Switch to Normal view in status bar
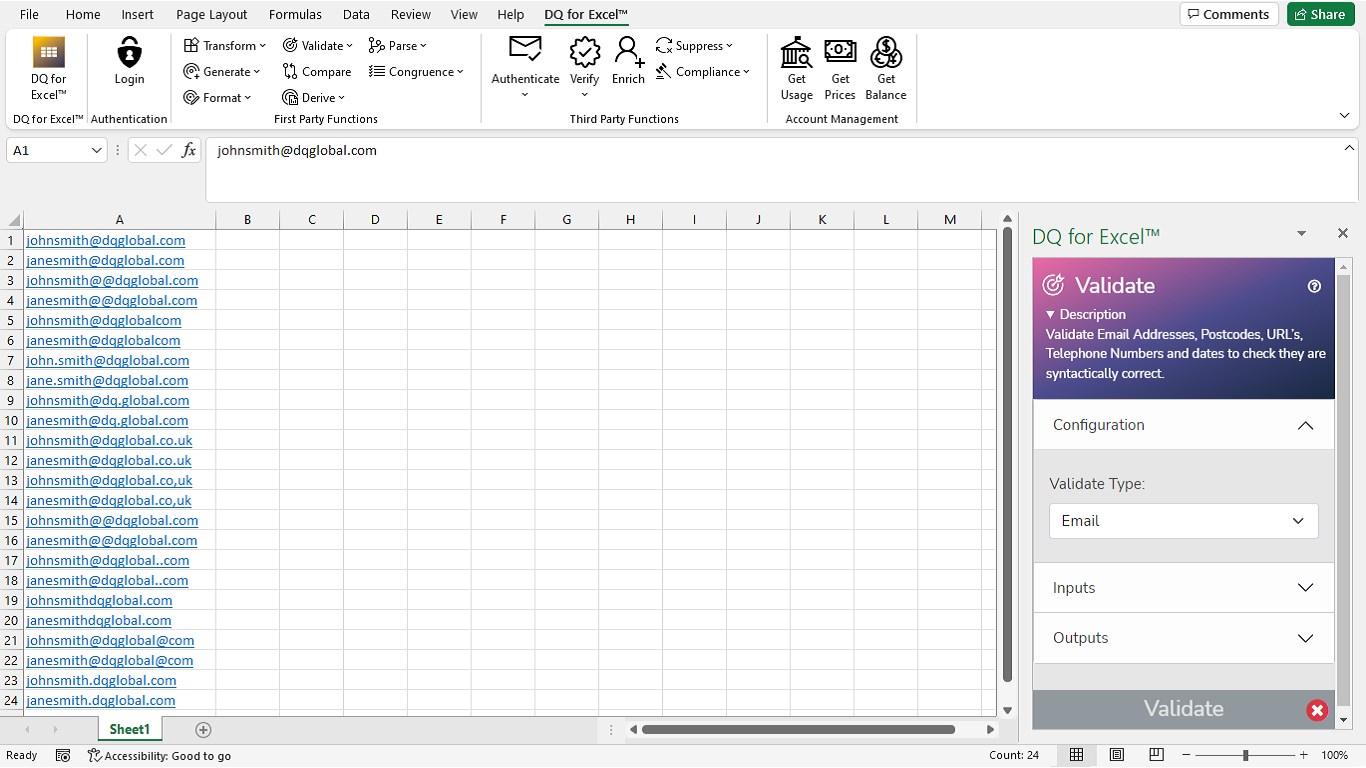Screen dimensions: 1366x768 [x=1077, y=755]
